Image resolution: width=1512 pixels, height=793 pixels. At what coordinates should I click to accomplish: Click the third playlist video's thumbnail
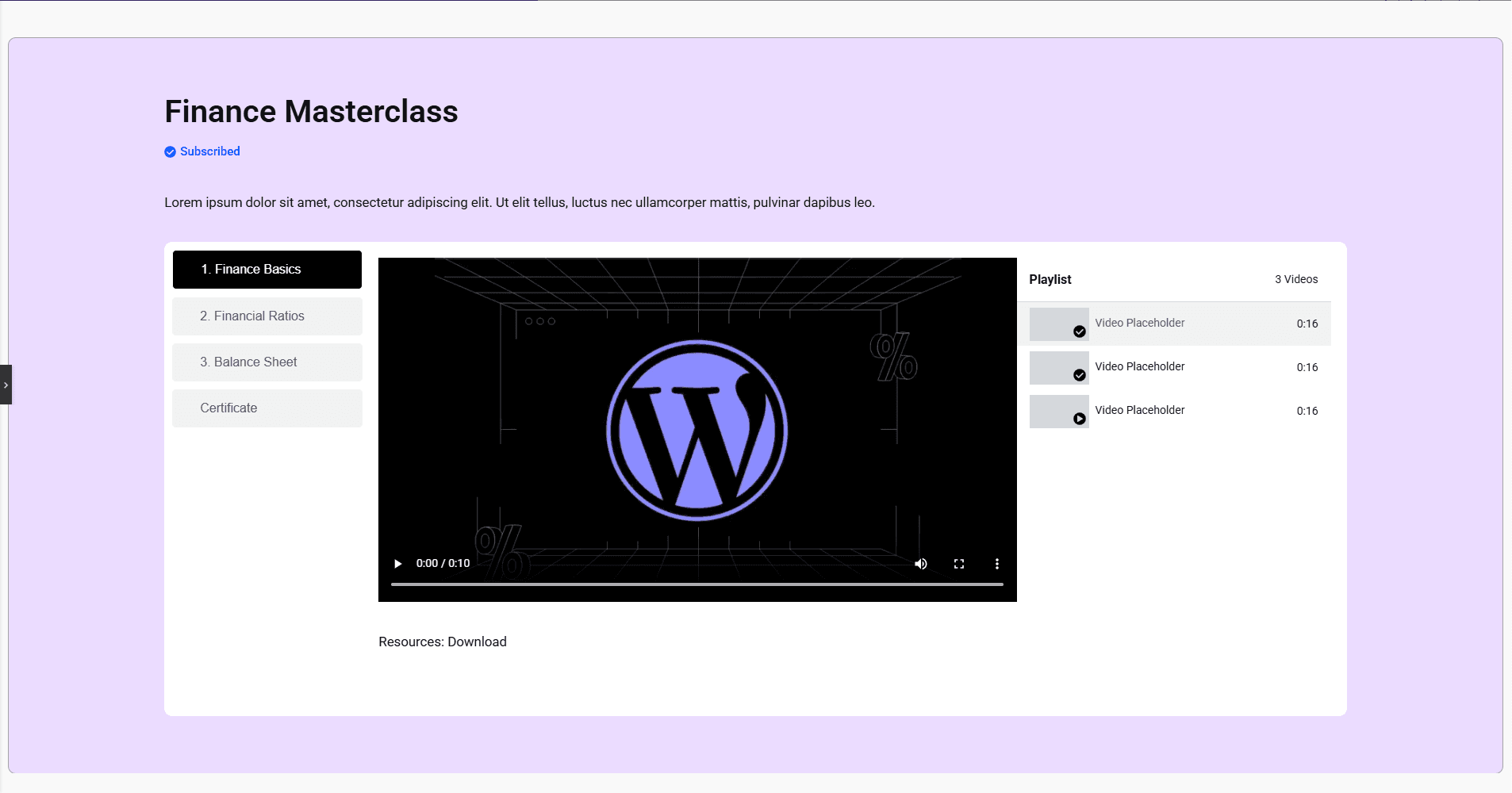click(x=1059, y=412)
